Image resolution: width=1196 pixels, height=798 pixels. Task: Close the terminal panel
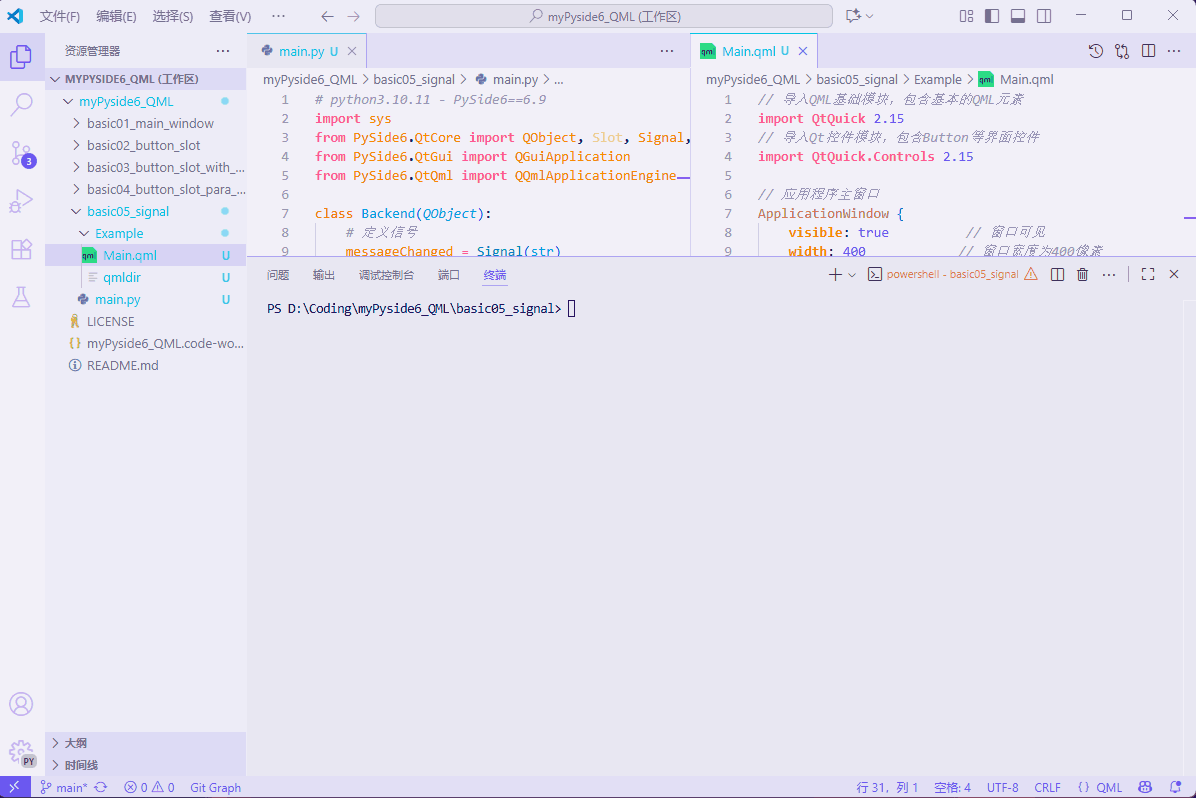click(x=1174, y=275)
